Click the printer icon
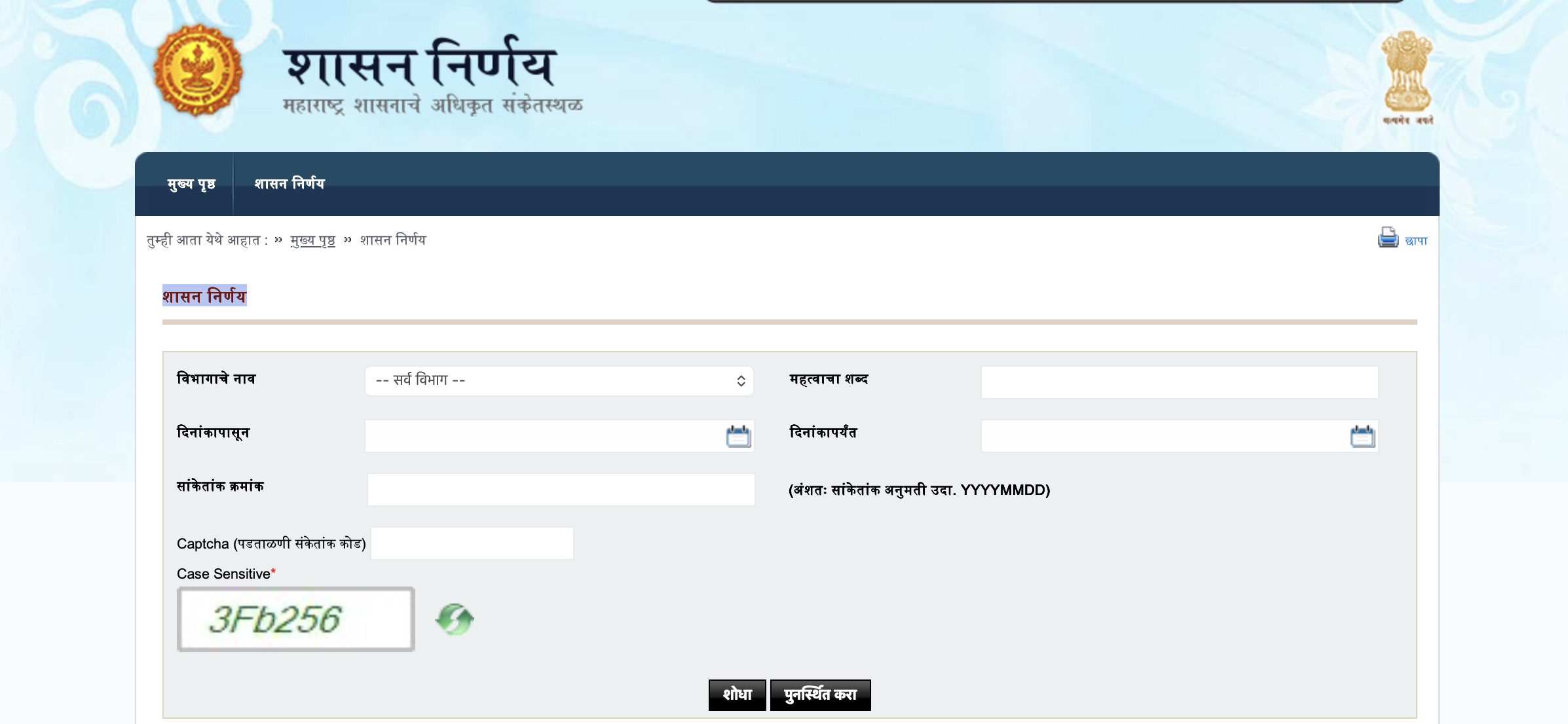The image size is (1568, 724). click(x=1388, y=238)
